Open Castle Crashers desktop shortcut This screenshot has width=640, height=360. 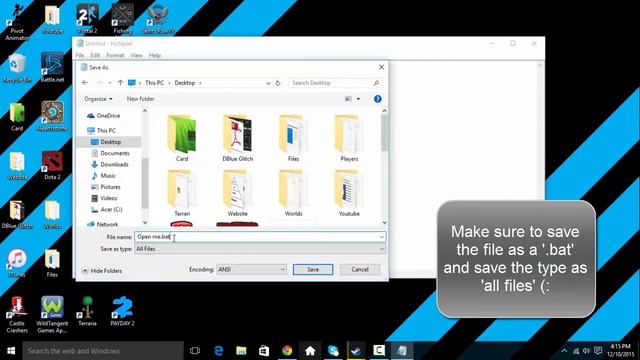(x=17, y=315)
